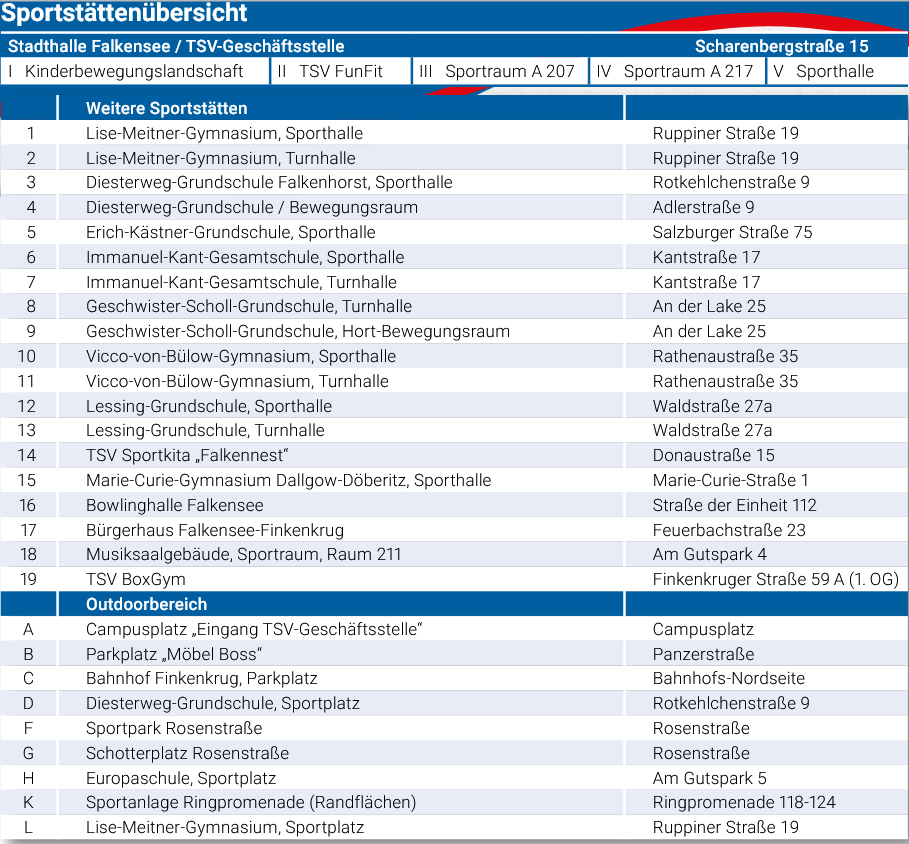This screenshot has width=909, height=844.
Task: Select 'Sportpark Rosenstraße' row
Action: pos(454,728)
